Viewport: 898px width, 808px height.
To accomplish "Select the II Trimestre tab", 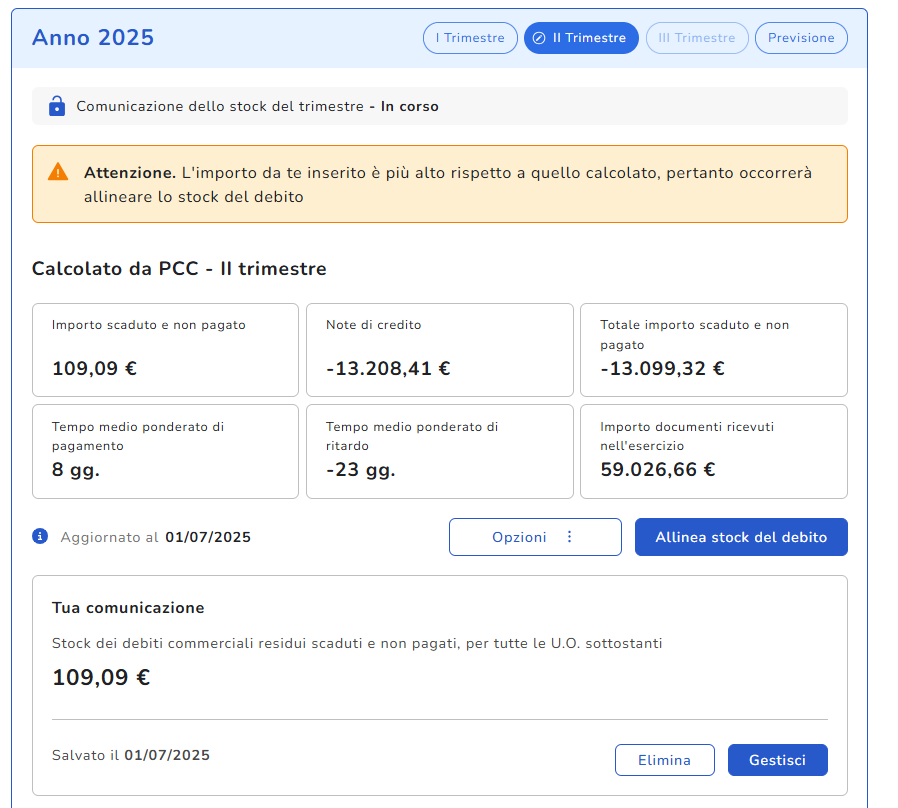I will click(581, 38).
